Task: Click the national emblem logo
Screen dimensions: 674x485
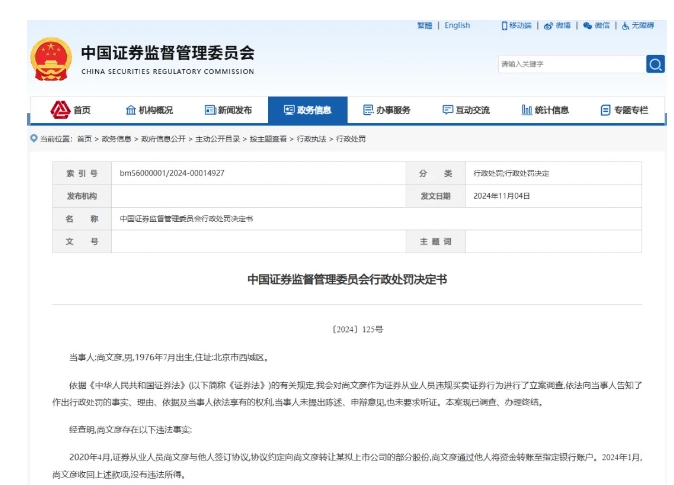Action: click(x=51, y=59)
